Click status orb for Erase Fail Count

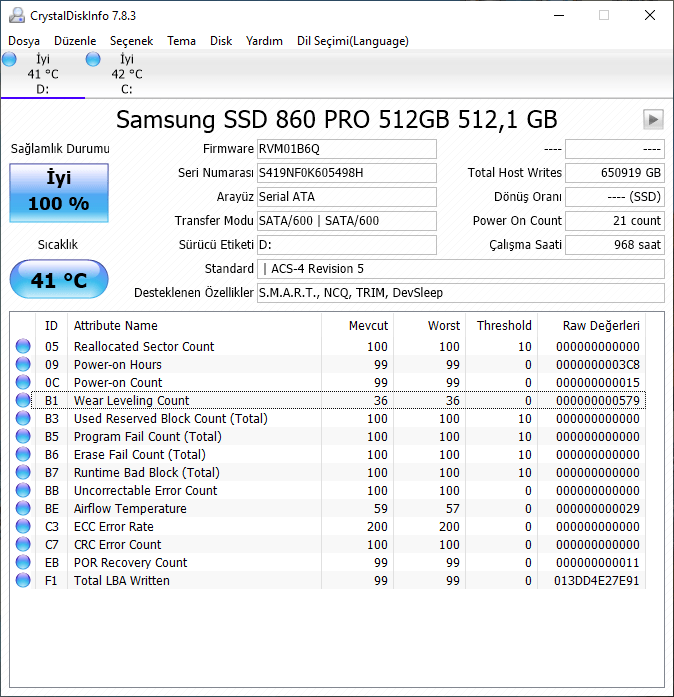tap(23, 454)
